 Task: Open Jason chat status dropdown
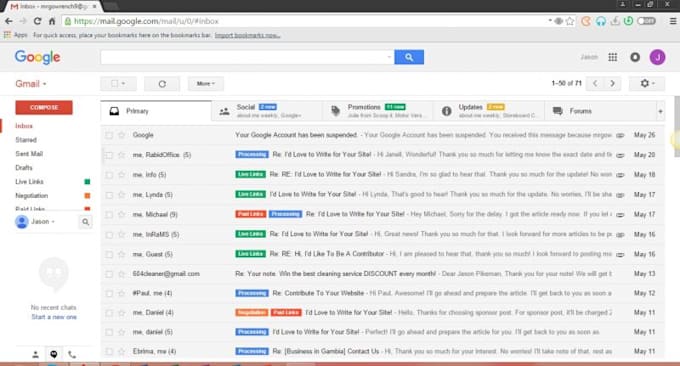point(42,222)
